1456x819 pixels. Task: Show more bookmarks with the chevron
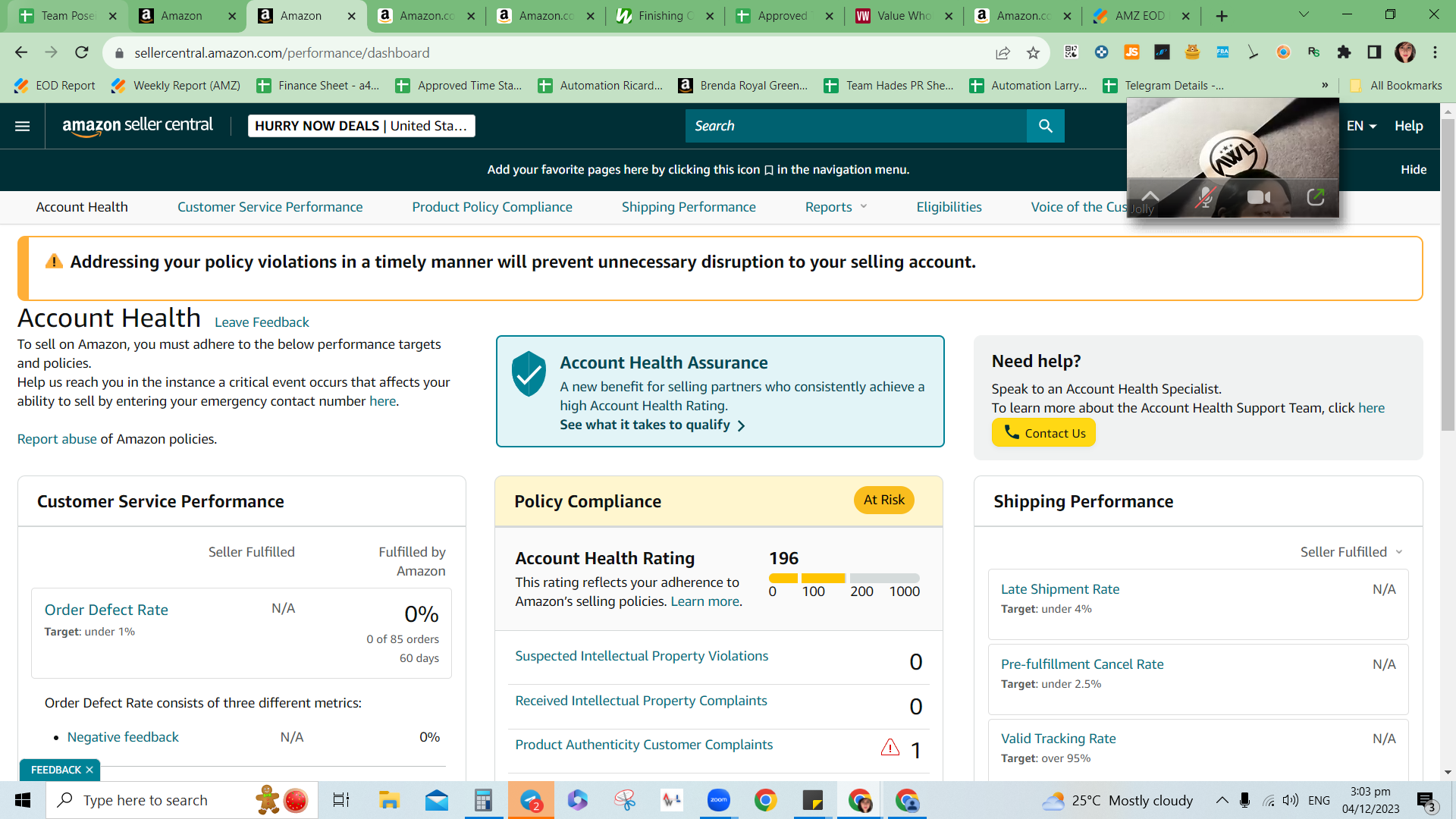pos(1325,85)
